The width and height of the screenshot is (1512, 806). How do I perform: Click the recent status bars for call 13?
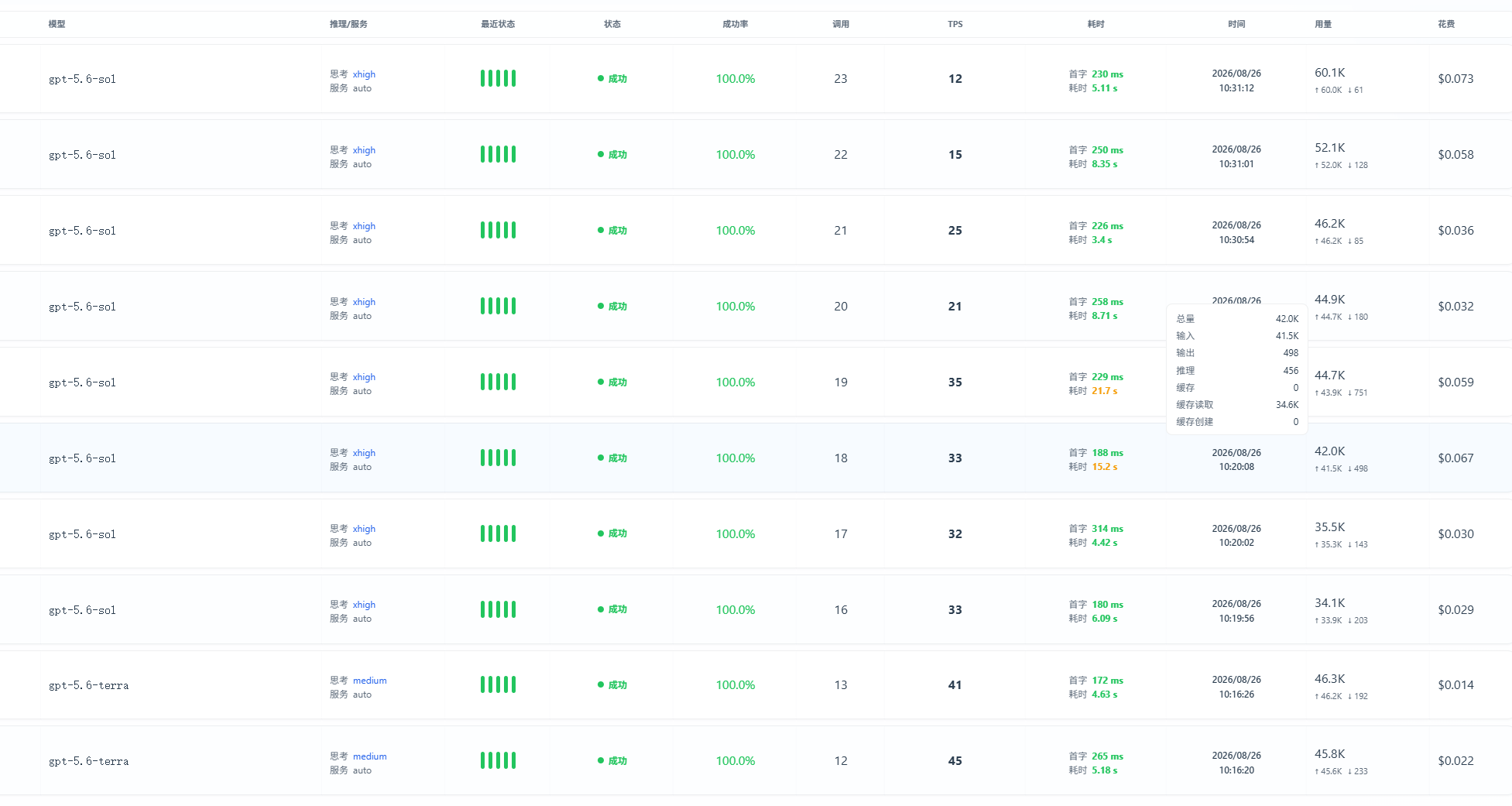click(x=498, y=684)
